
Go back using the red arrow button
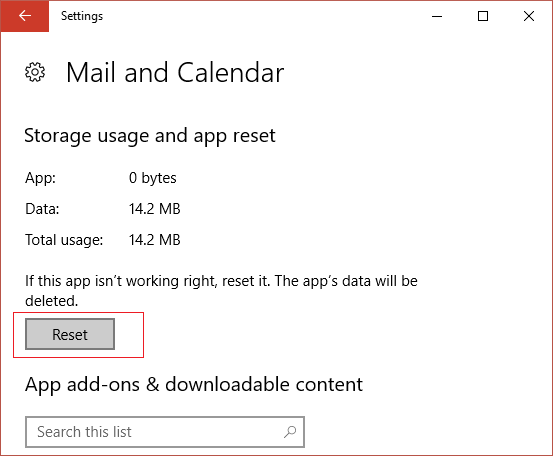point(25,16)
